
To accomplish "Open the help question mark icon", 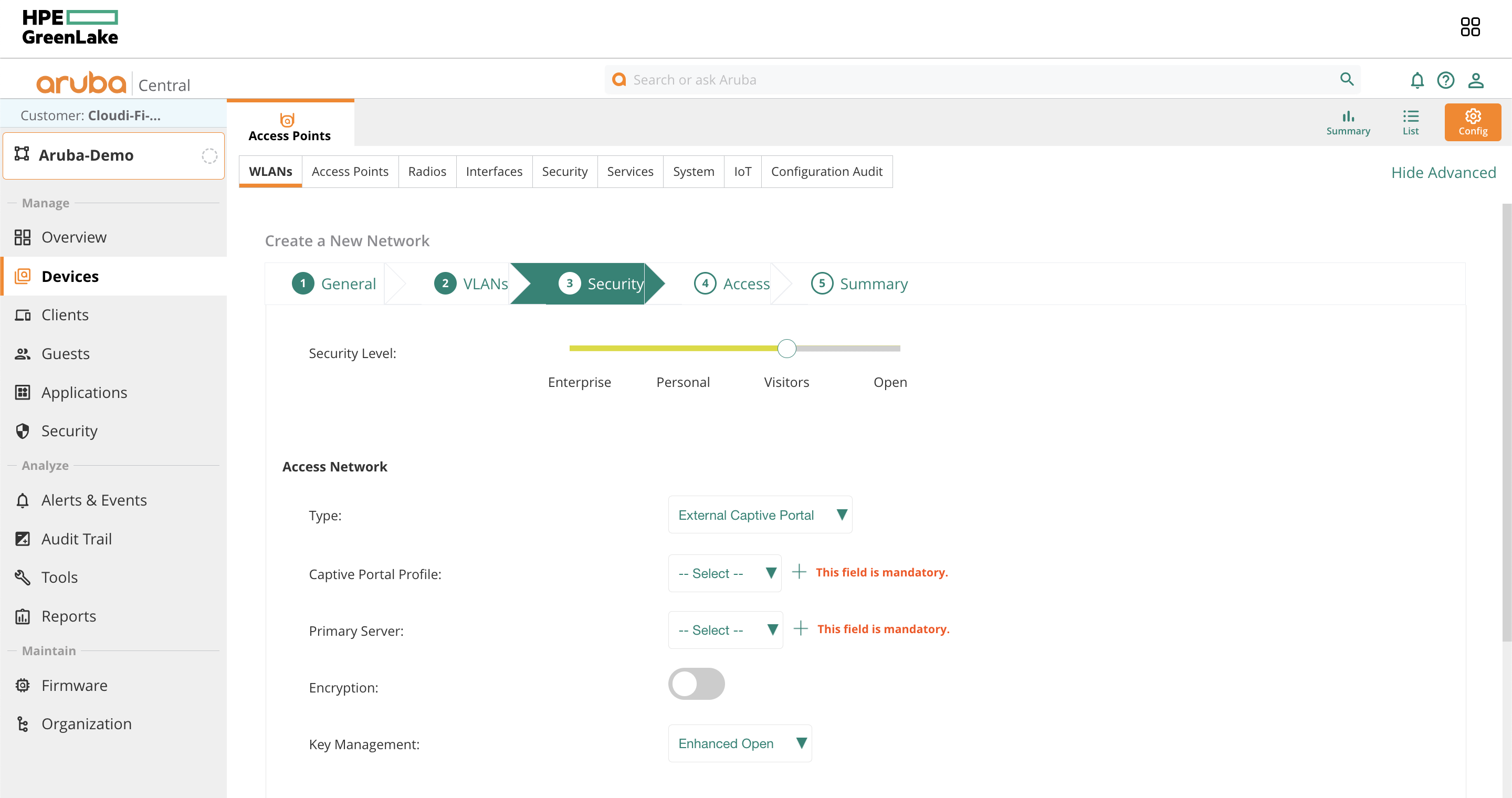I will pyautogui.click(x=1446, y=80).
